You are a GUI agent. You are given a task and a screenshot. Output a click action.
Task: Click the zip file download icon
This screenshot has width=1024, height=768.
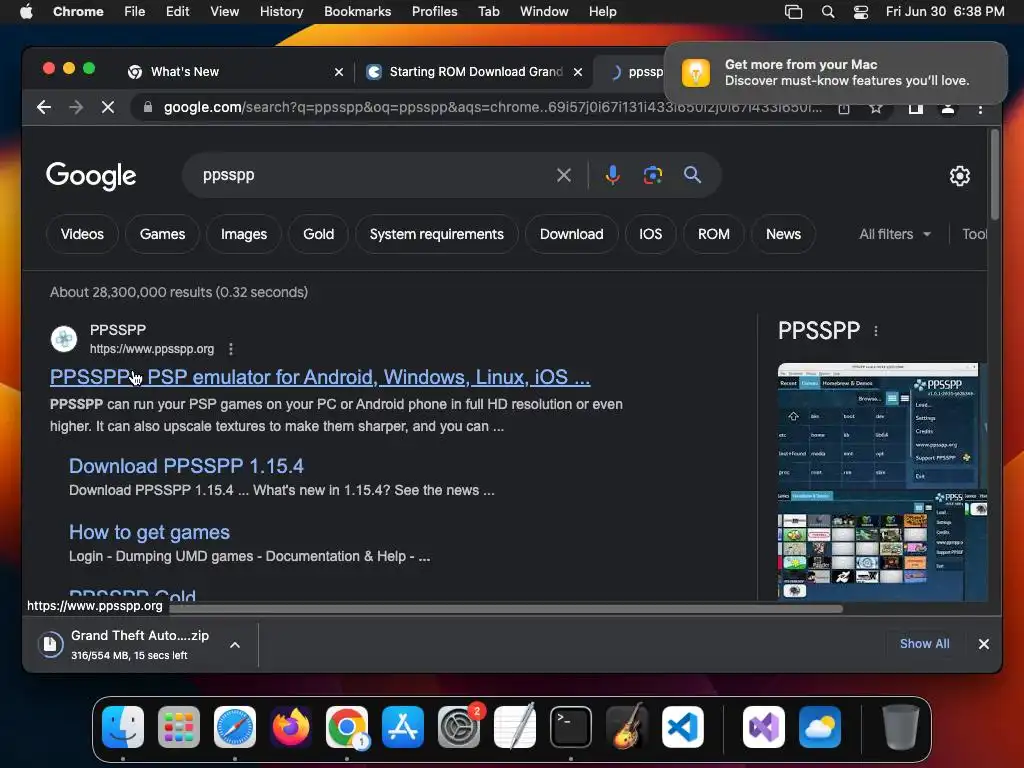coord(50,644)
